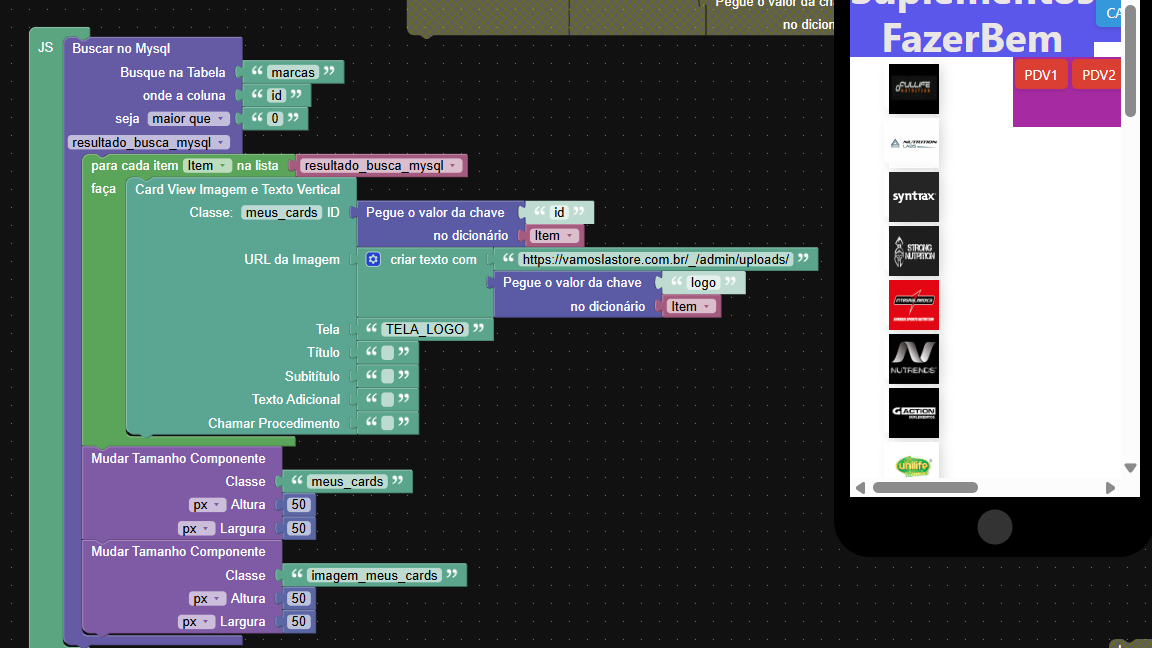This screenshot has height=648, width=1152.
Task: Tap the G Action logo card
Action: [913, 413]
